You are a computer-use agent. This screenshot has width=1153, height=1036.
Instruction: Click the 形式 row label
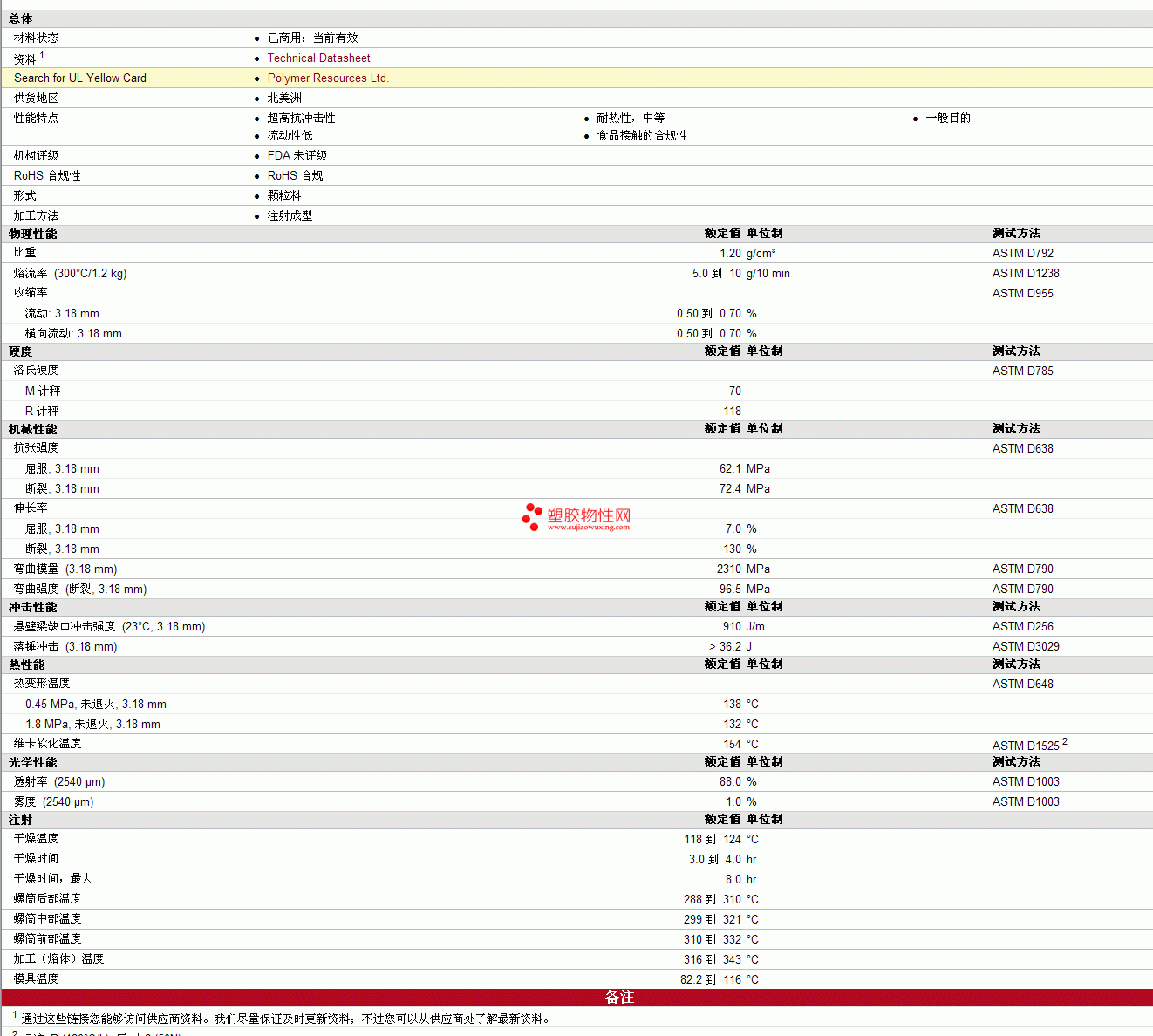coord(25,195)
